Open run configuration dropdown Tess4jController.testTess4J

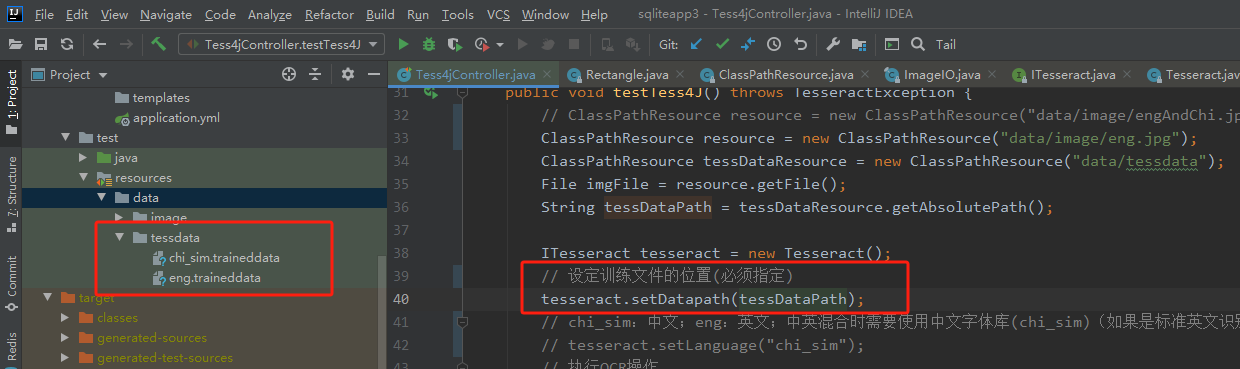281,44
